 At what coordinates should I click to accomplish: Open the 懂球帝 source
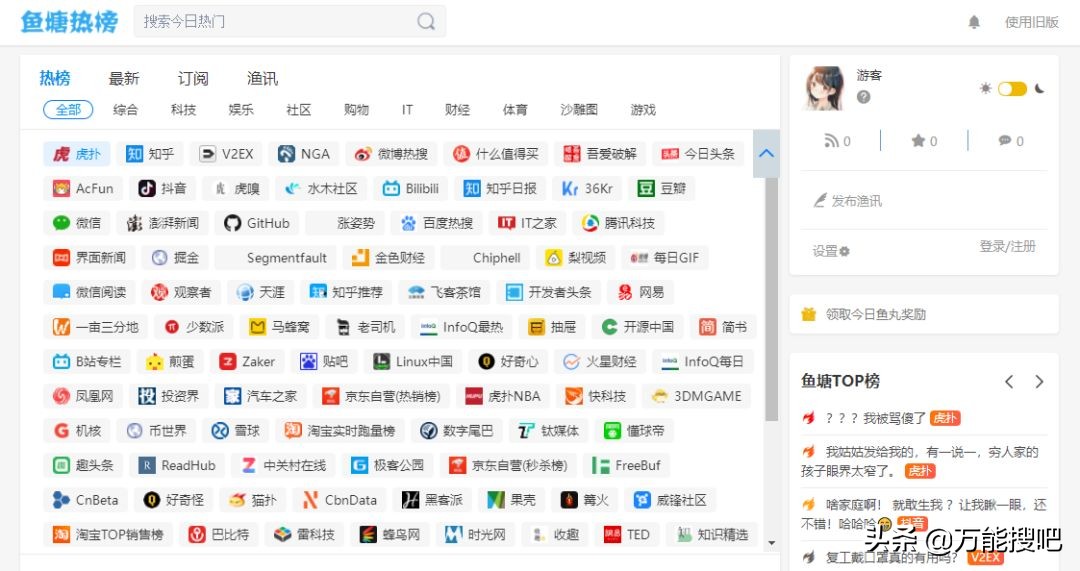[634, 431]
